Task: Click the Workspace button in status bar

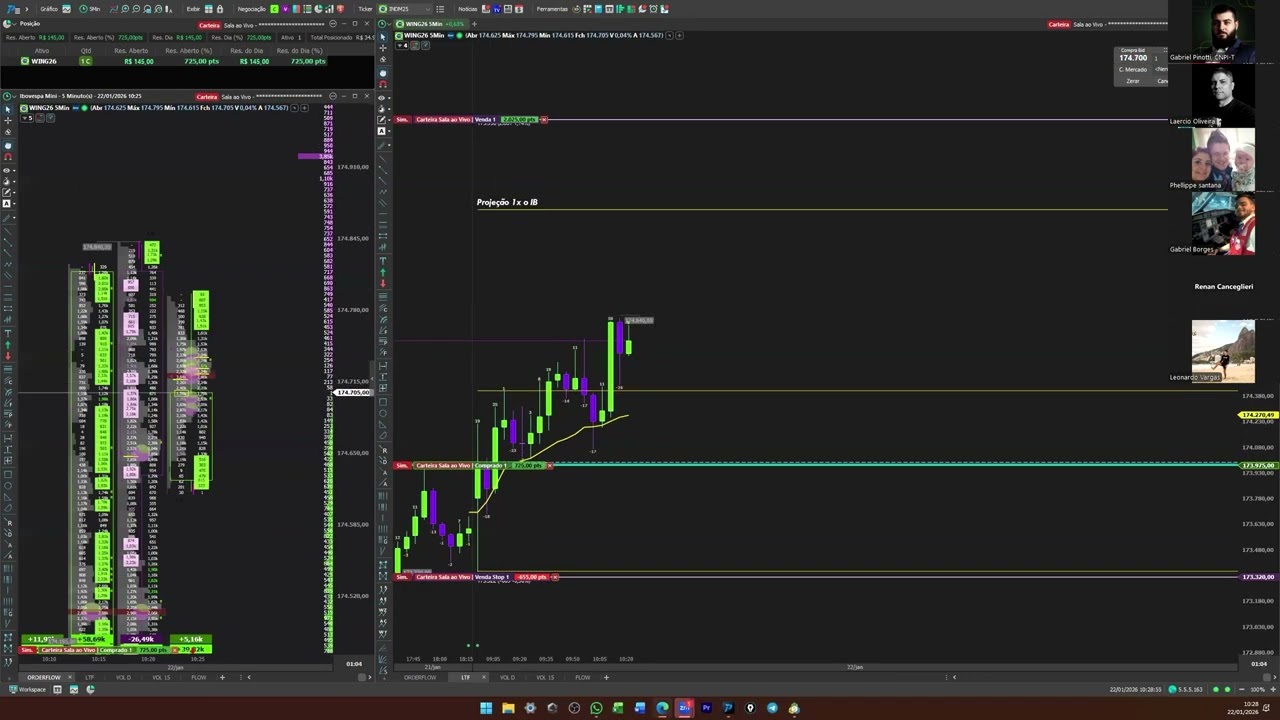Action: coord(27,689)
